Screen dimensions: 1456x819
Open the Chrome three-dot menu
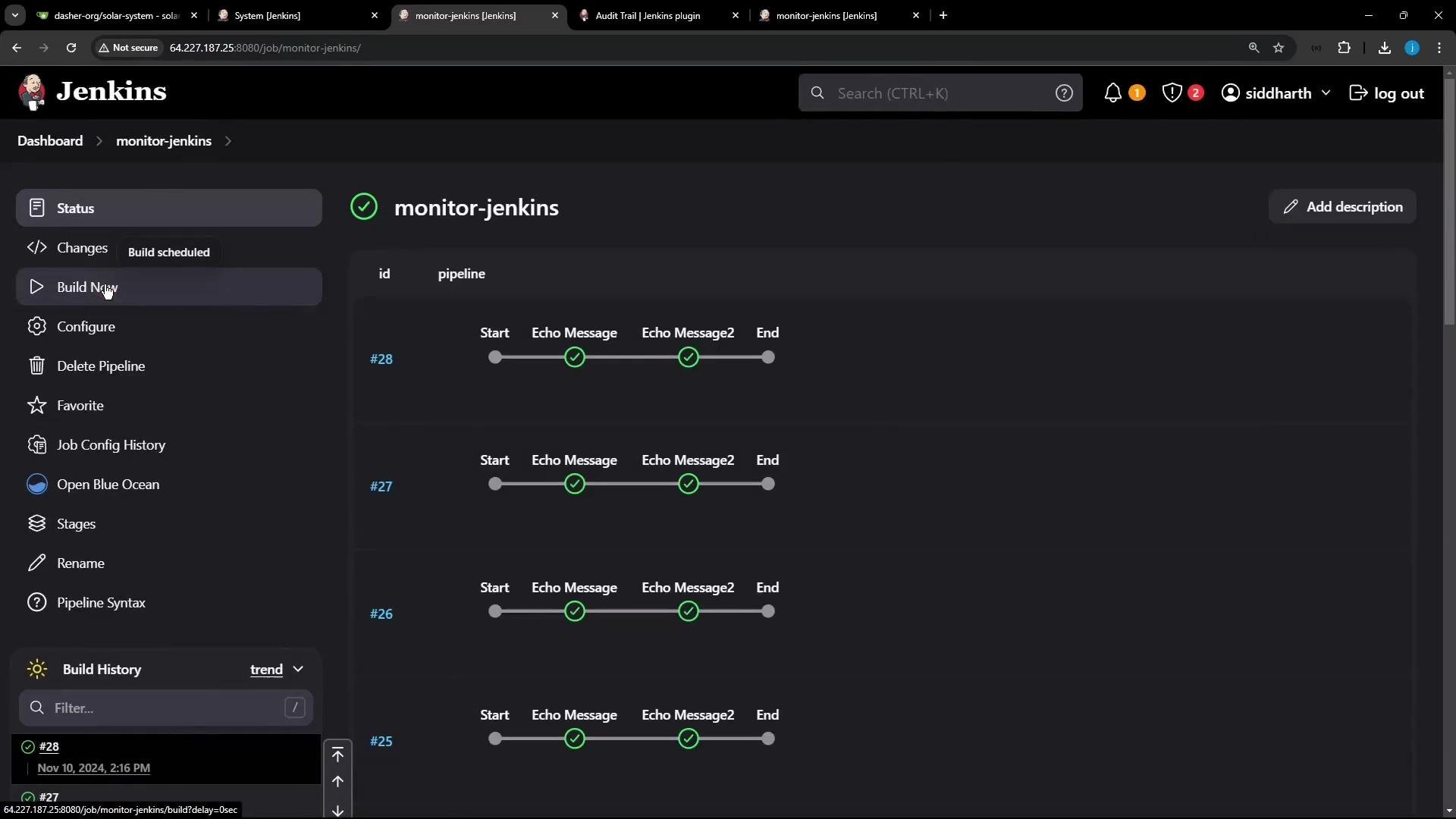[1439, 48]
